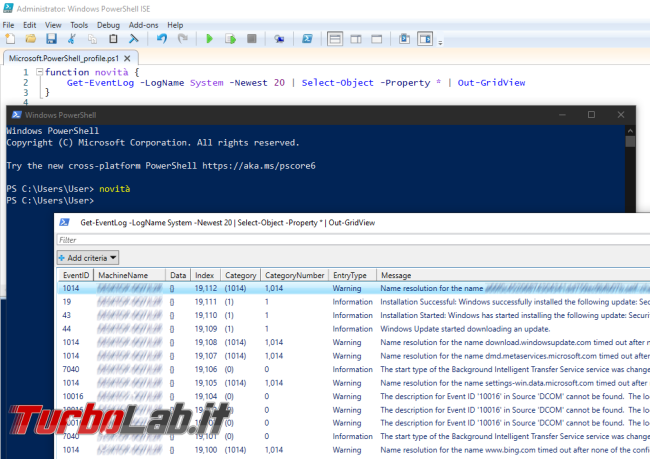Image resolution: width=650 pixels, height=459 pixels.
Task: Open the Debug menu
Action: 108,25
